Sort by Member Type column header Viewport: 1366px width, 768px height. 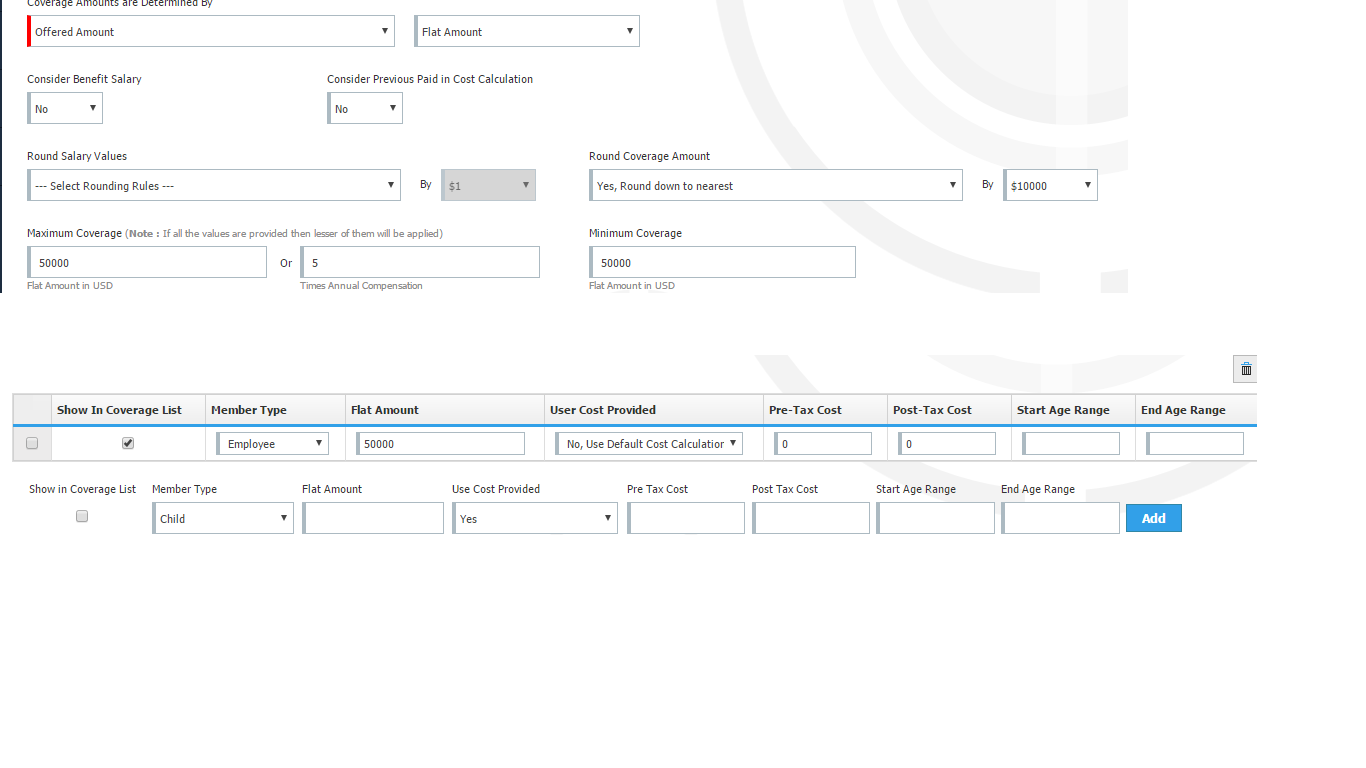(x=249, y=410)
